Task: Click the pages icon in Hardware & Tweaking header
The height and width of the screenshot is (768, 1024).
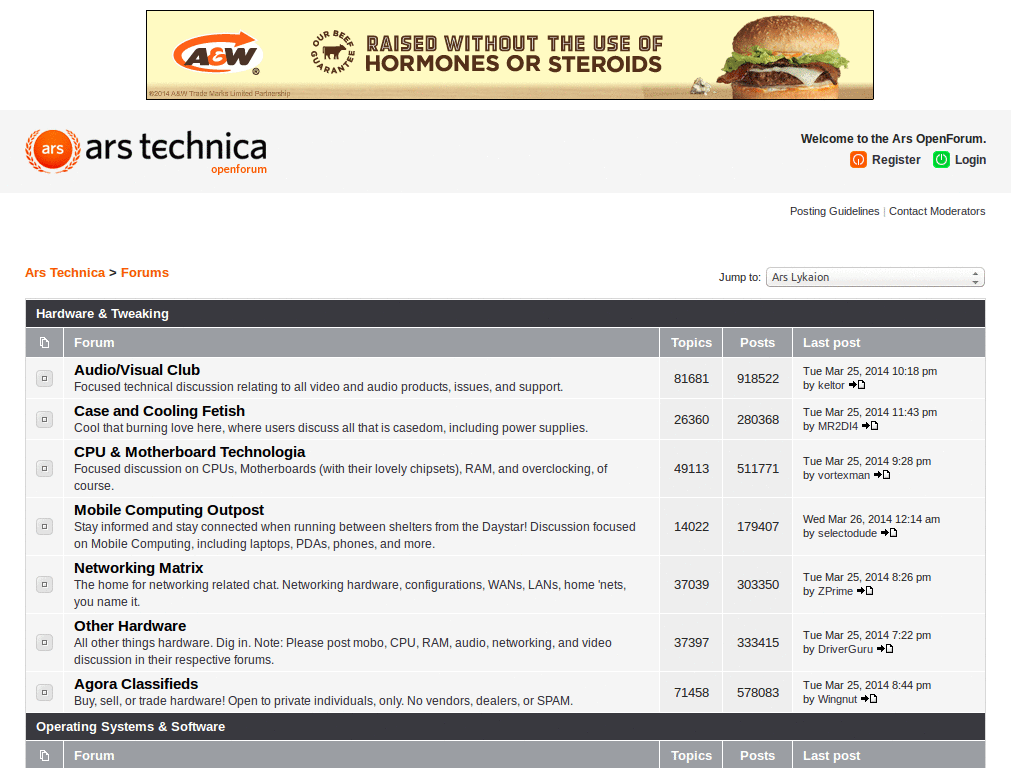Action: click(x=44, y=342)
